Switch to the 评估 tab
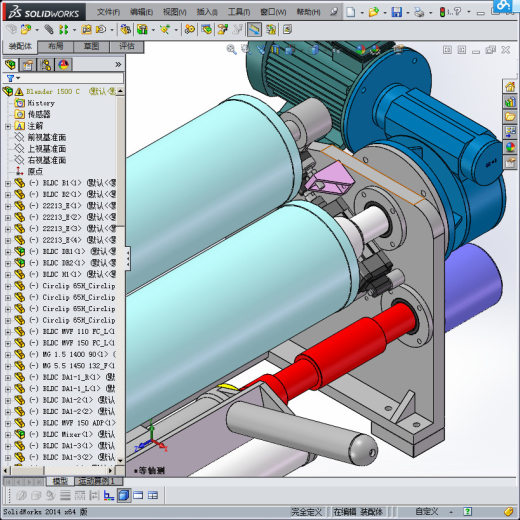520x520 pixels. click(x=127, y=46)
